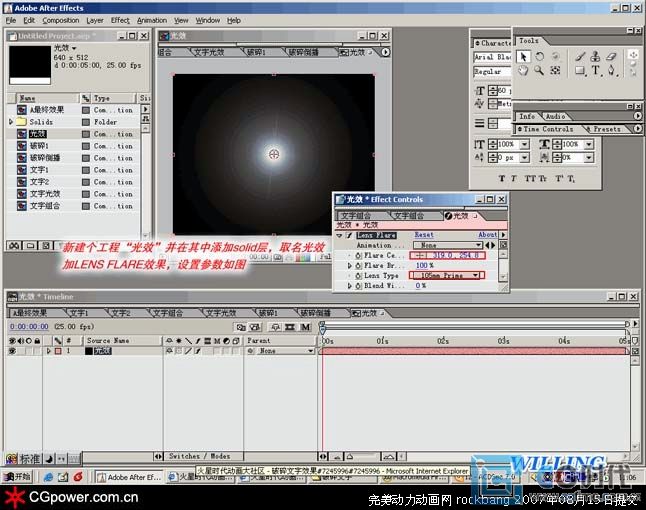
Task: Click the new folder icon in Project window
Action: coord(30,246)
